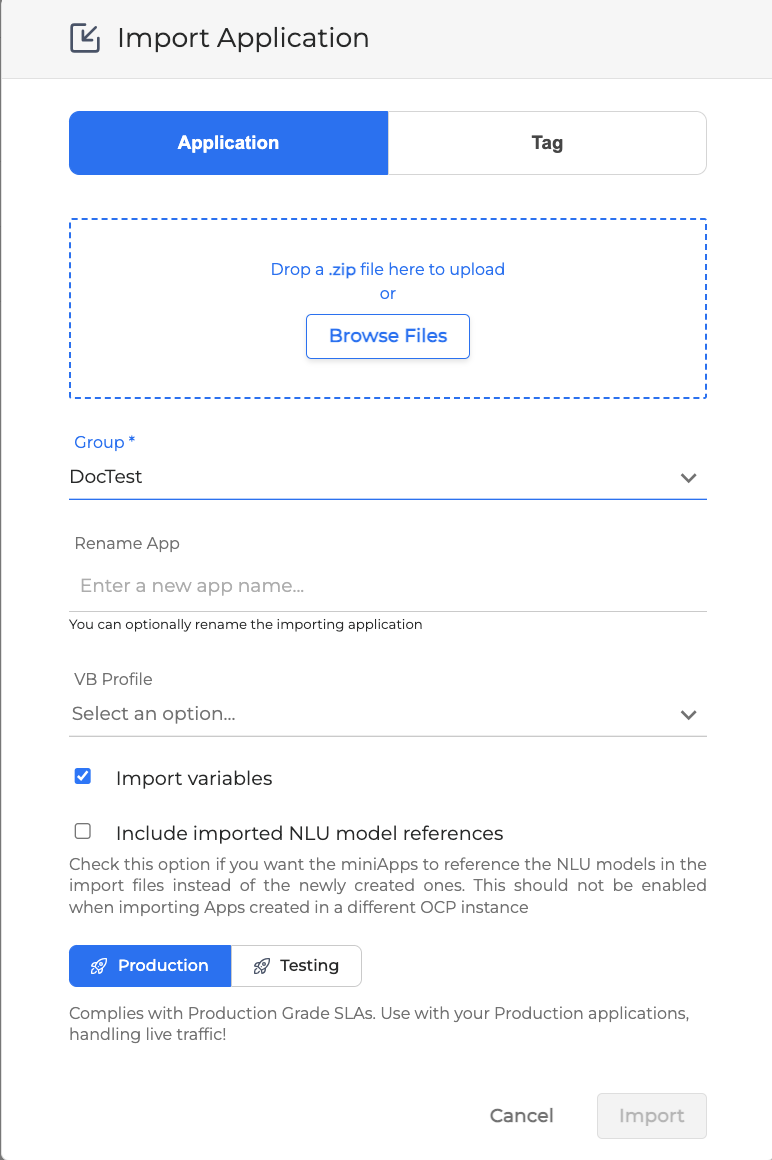Click the rocket icon on the Production button

[x=99, y=966]
